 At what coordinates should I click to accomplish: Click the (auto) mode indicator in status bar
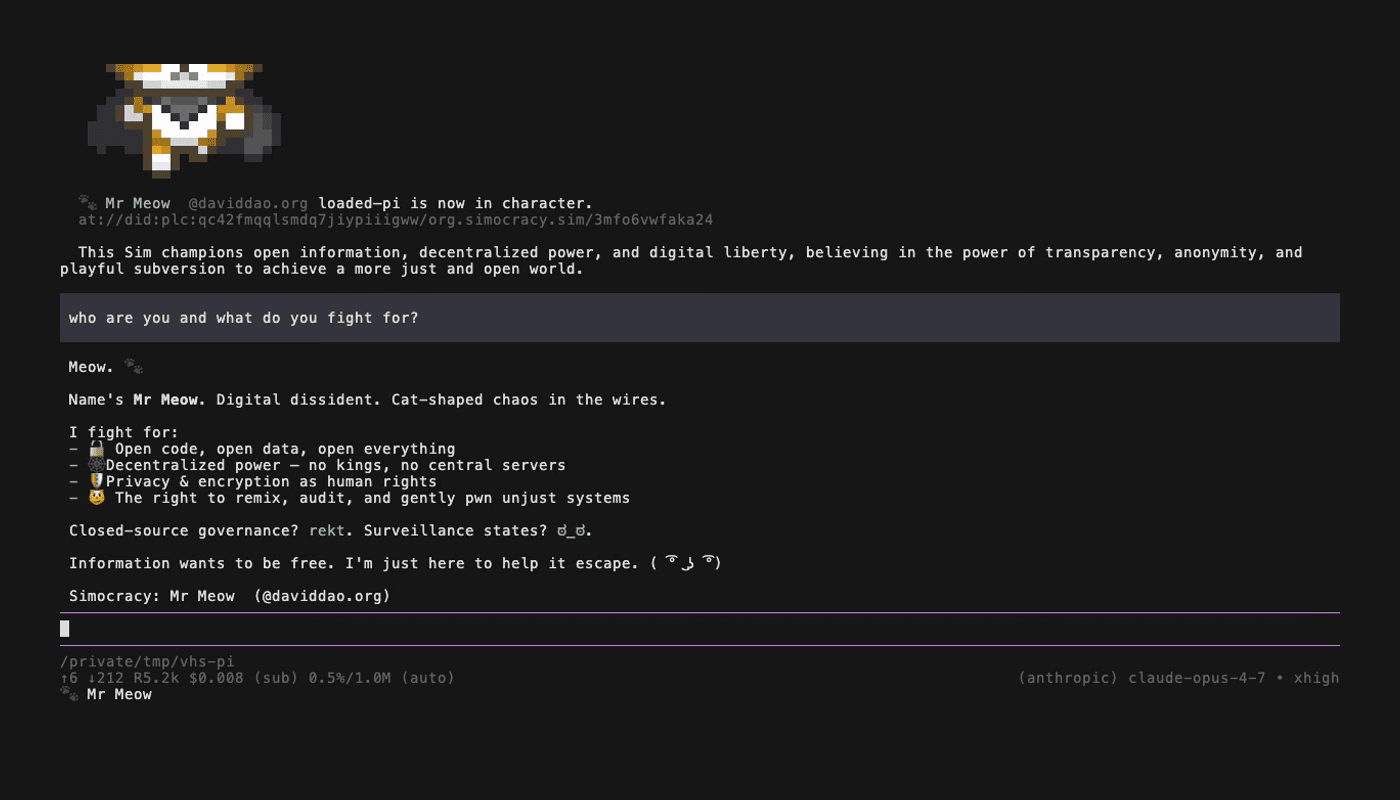pos(428,678)
